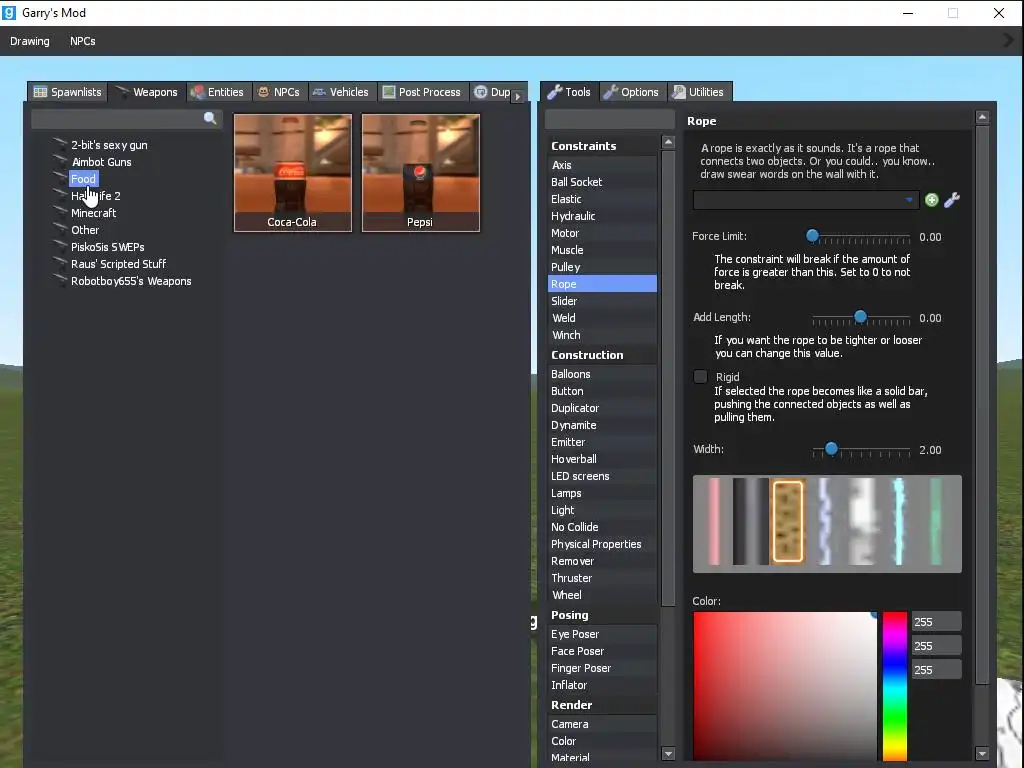The height and width of the screenshot is (768, 1024).
Task: Open the Vehicles tab
Action: 342,92
